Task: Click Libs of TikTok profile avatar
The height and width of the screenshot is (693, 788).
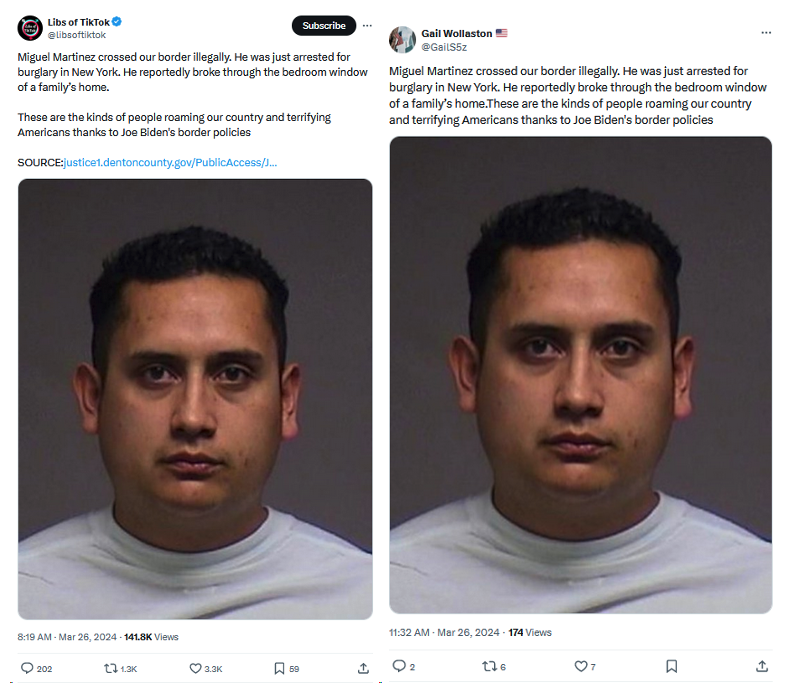Action: tap(30, 28)
